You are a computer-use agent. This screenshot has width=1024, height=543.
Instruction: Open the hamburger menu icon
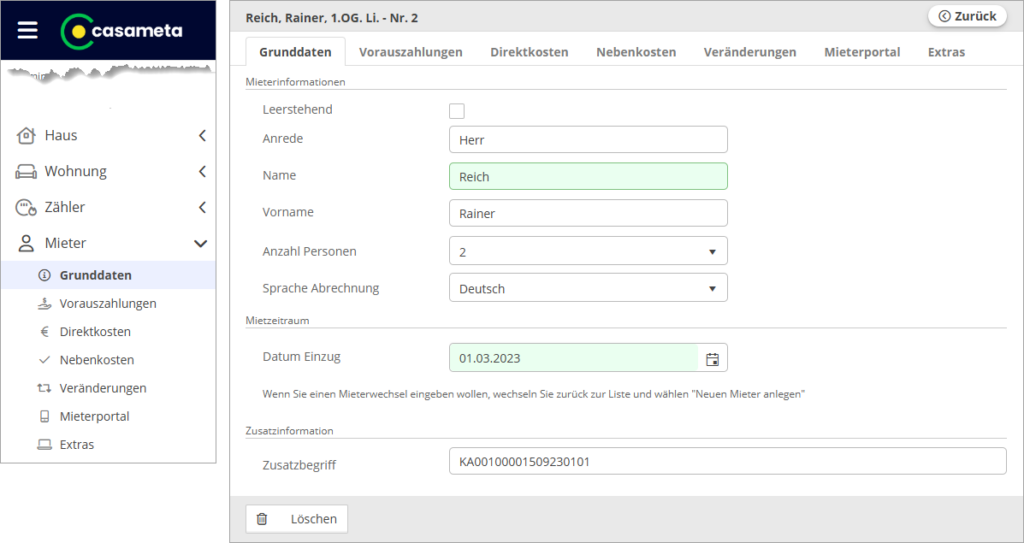(x=27, y=30)
